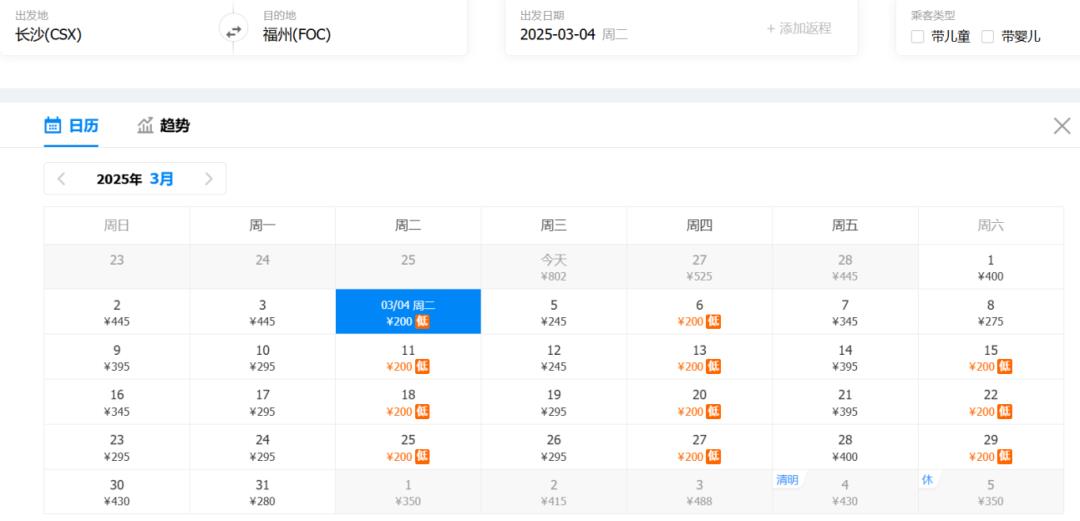Select March 8 priced ¥275
Image resolution: width=1080 pixels, height=521 pixels.
point(991,312)
